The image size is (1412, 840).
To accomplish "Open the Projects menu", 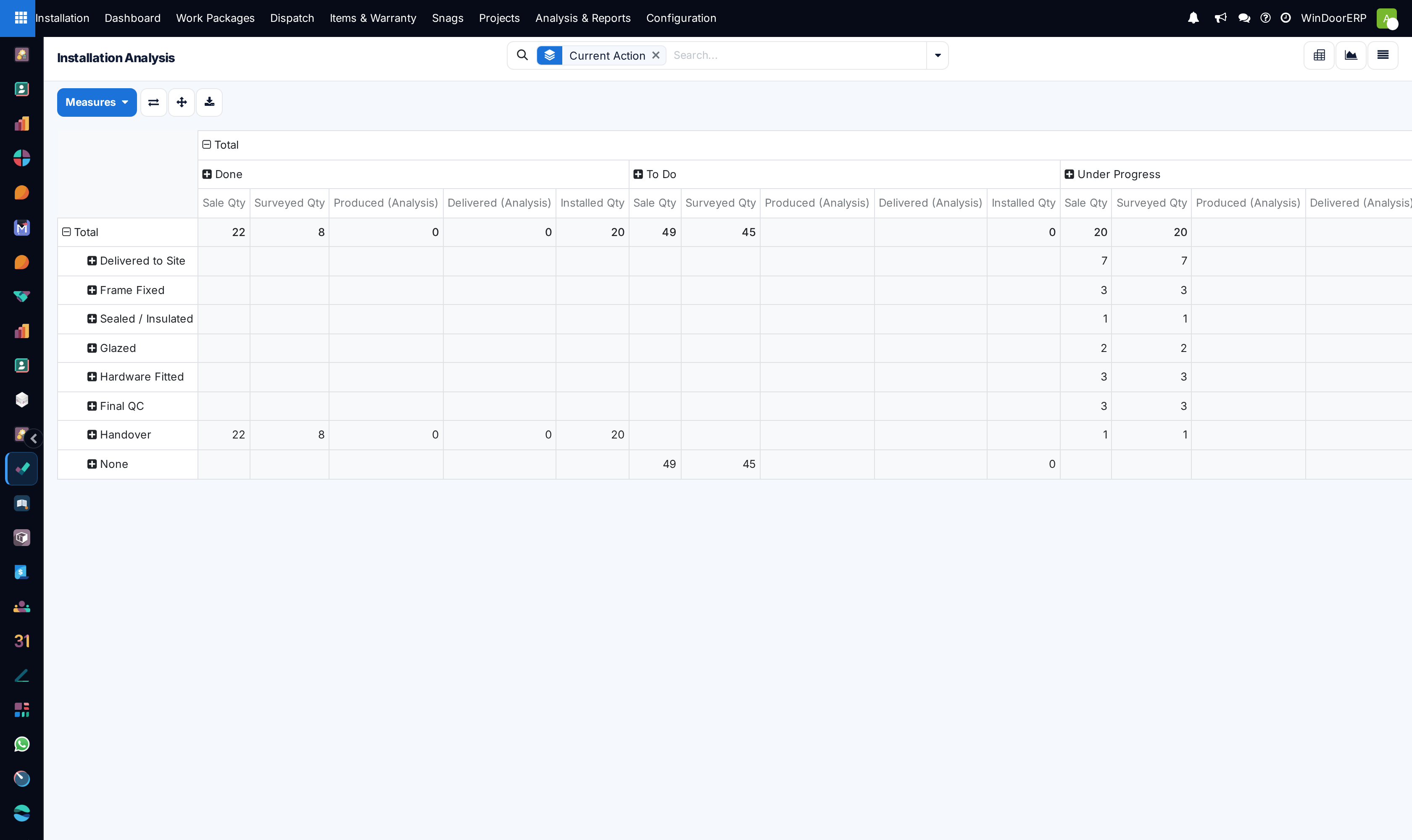I will [499, 18].
